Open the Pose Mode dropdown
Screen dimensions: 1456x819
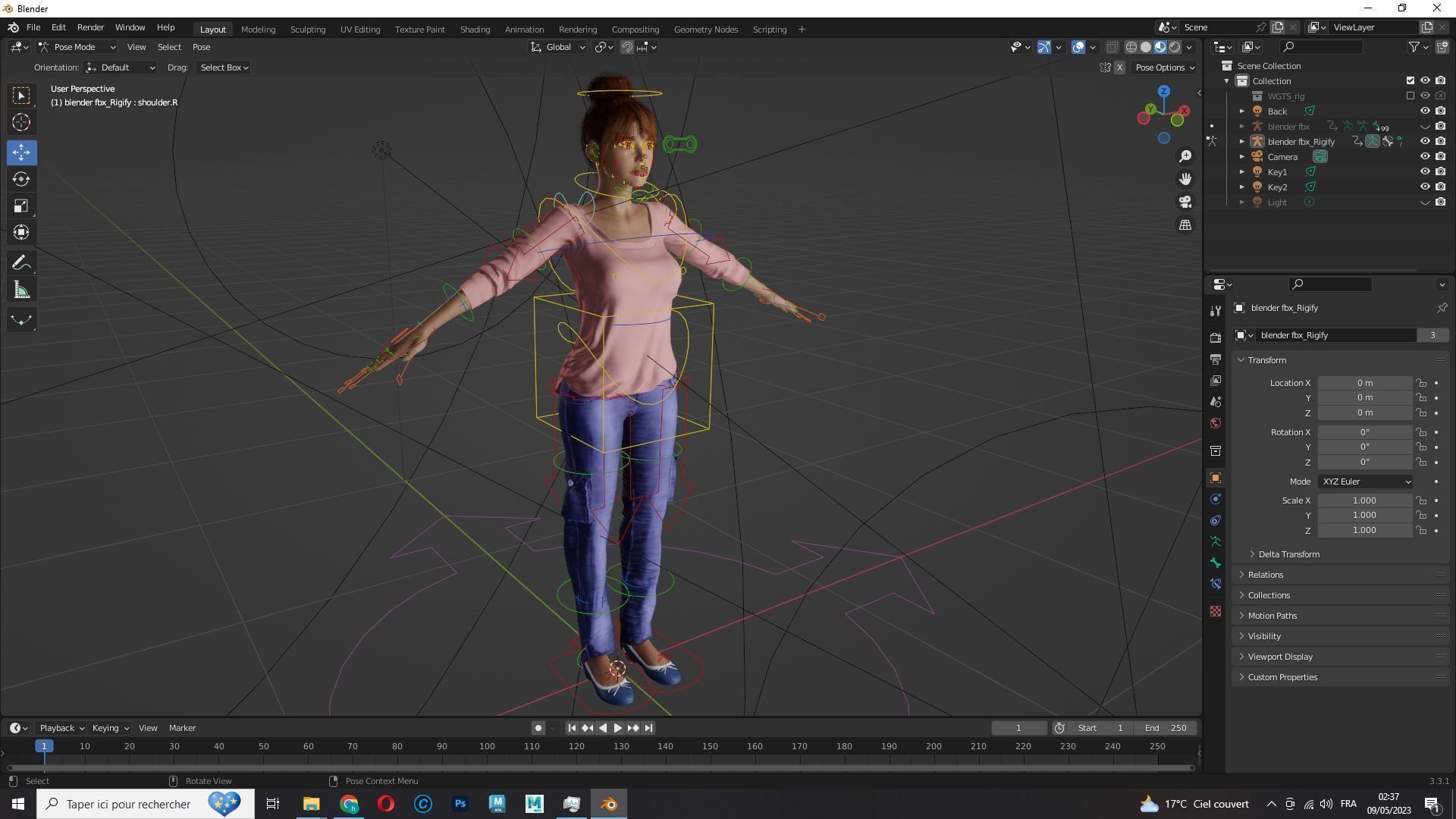[x=77, y=47]
